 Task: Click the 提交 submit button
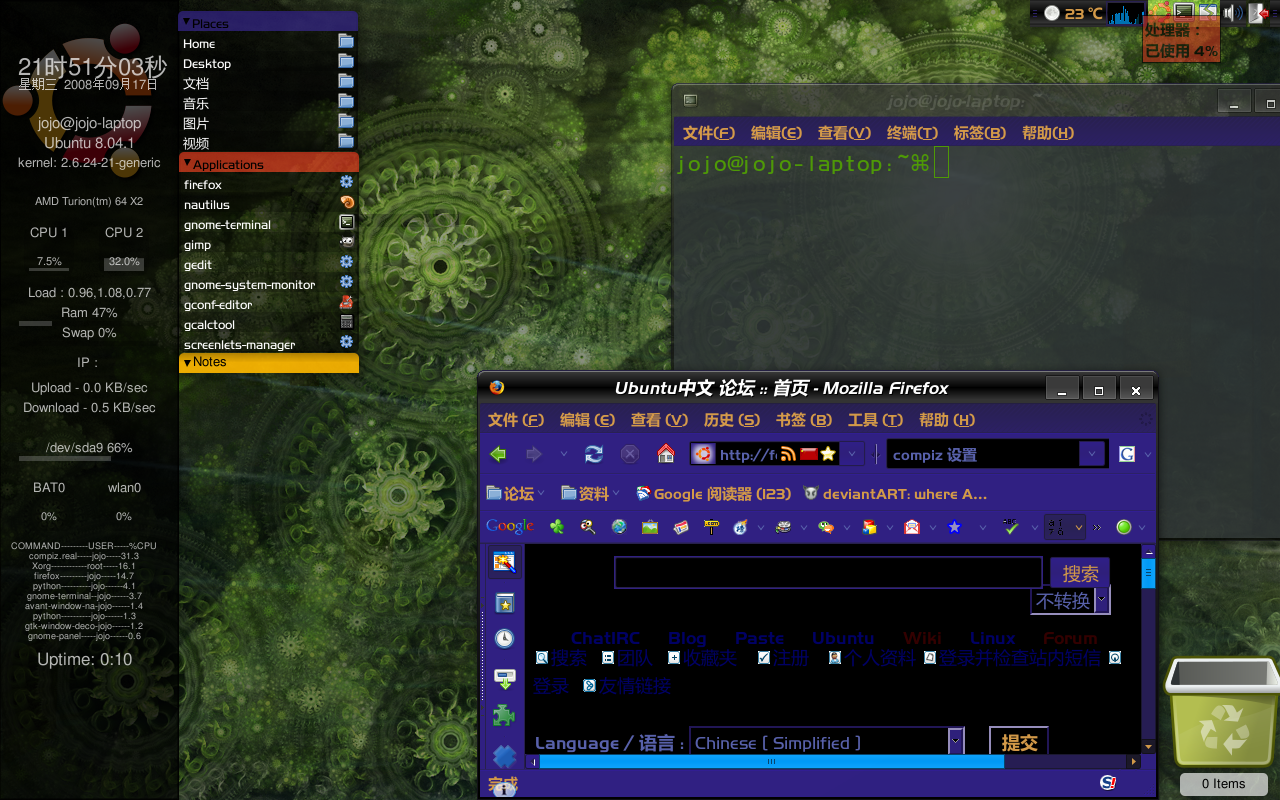[x=1019, y=742]
